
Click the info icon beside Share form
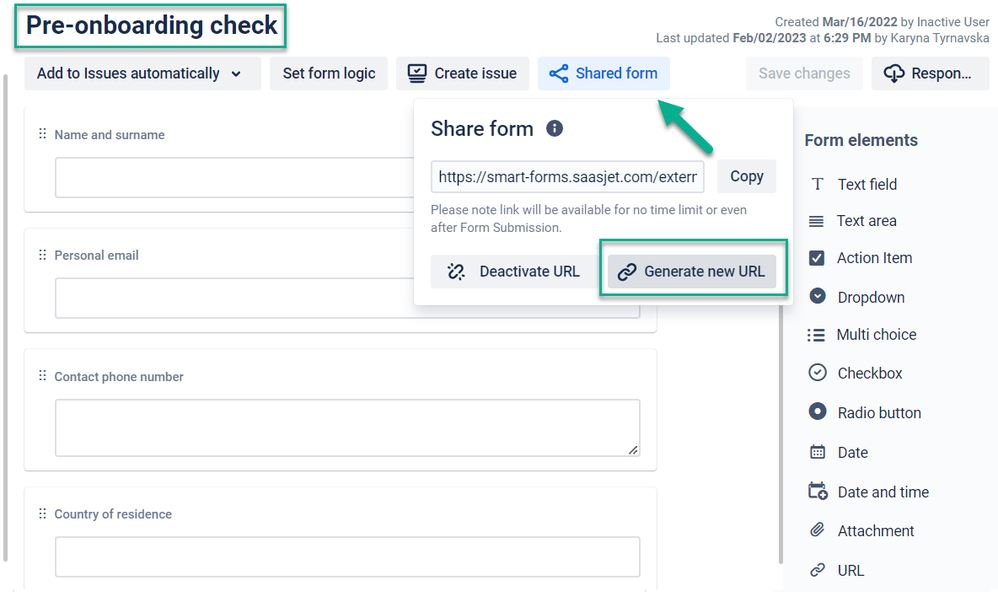(554, 129)
